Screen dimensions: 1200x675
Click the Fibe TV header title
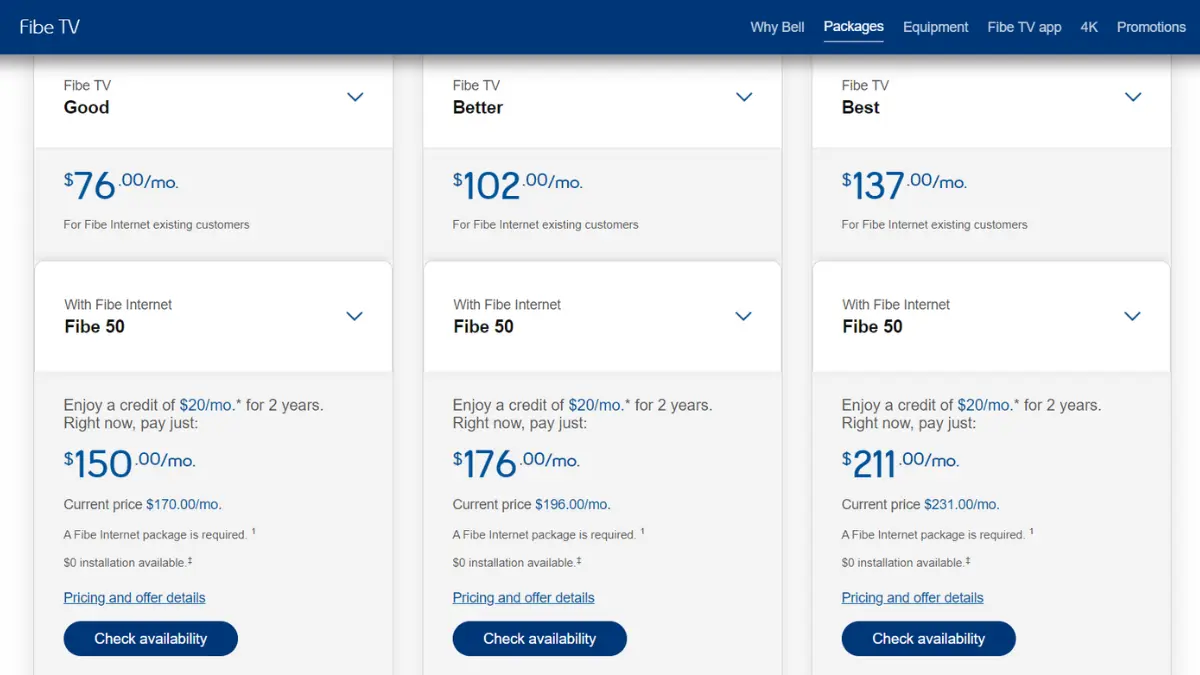tap(49, 27)
